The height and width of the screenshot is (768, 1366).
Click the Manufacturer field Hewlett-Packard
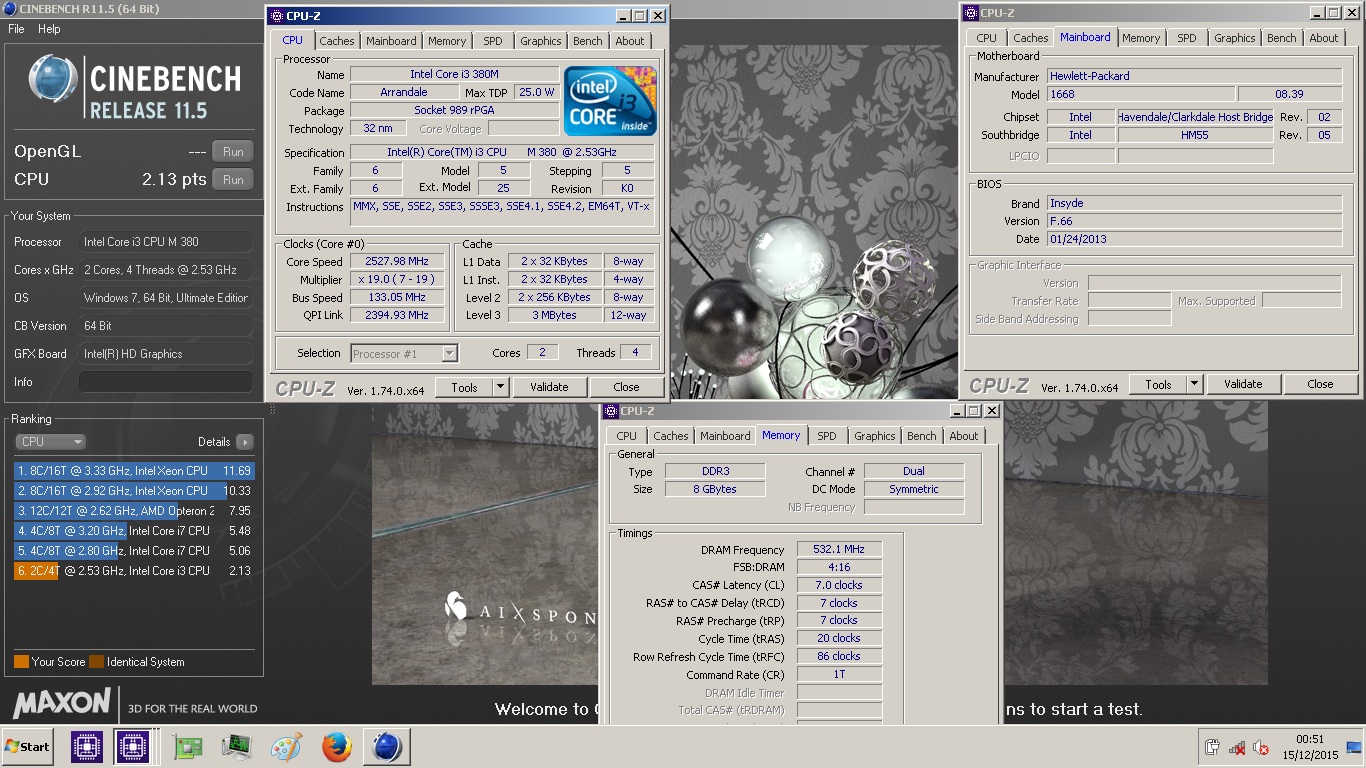click(x=1195, y=76)
